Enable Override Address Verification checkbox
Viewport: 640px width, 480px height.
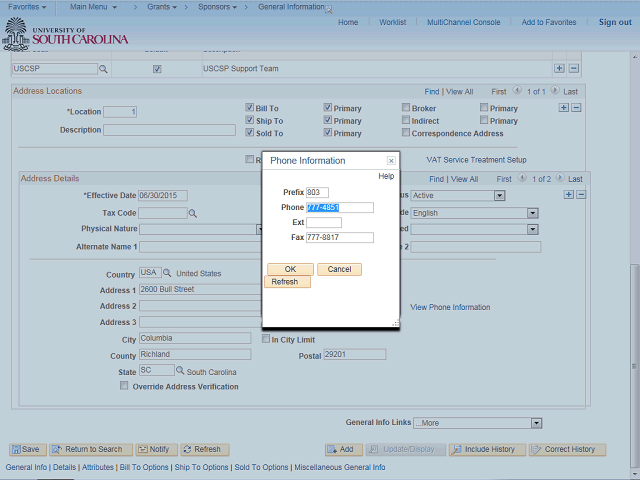click(124, 386)
